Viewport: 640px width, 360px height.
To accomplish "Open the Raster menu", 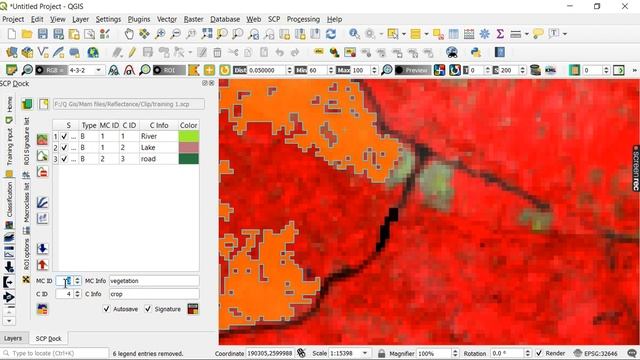I will point(193,19).
